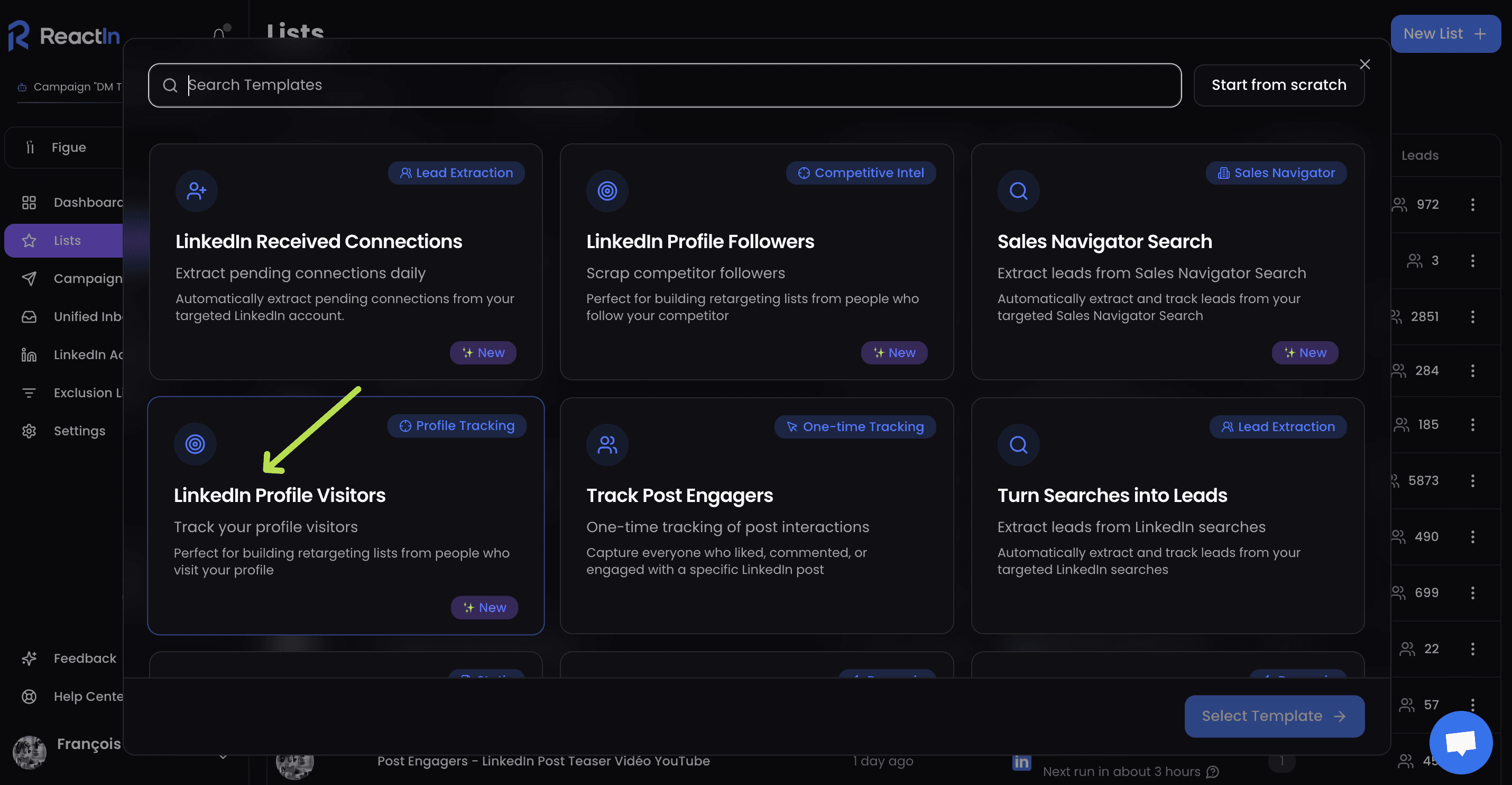Open the options menu for the 22-leads row
The image size is (1512, 785).
pos(1472,649)
